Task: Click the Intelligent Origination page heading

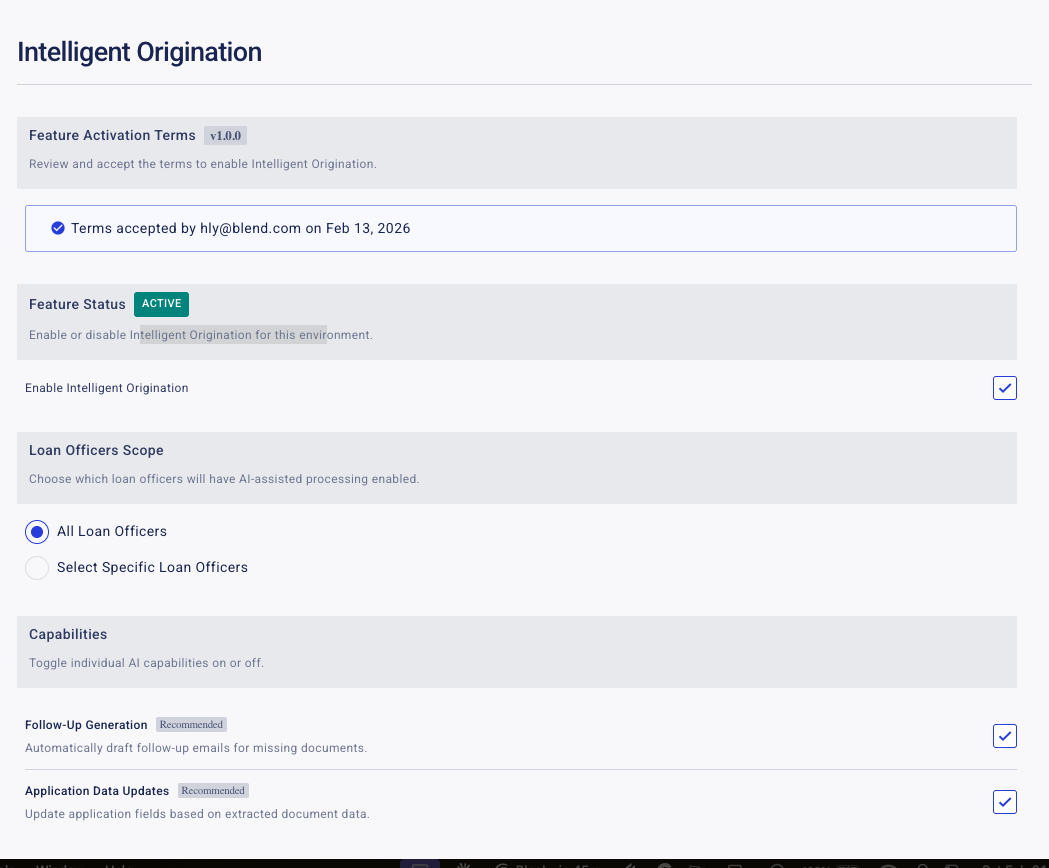Action: coord(139,51)
